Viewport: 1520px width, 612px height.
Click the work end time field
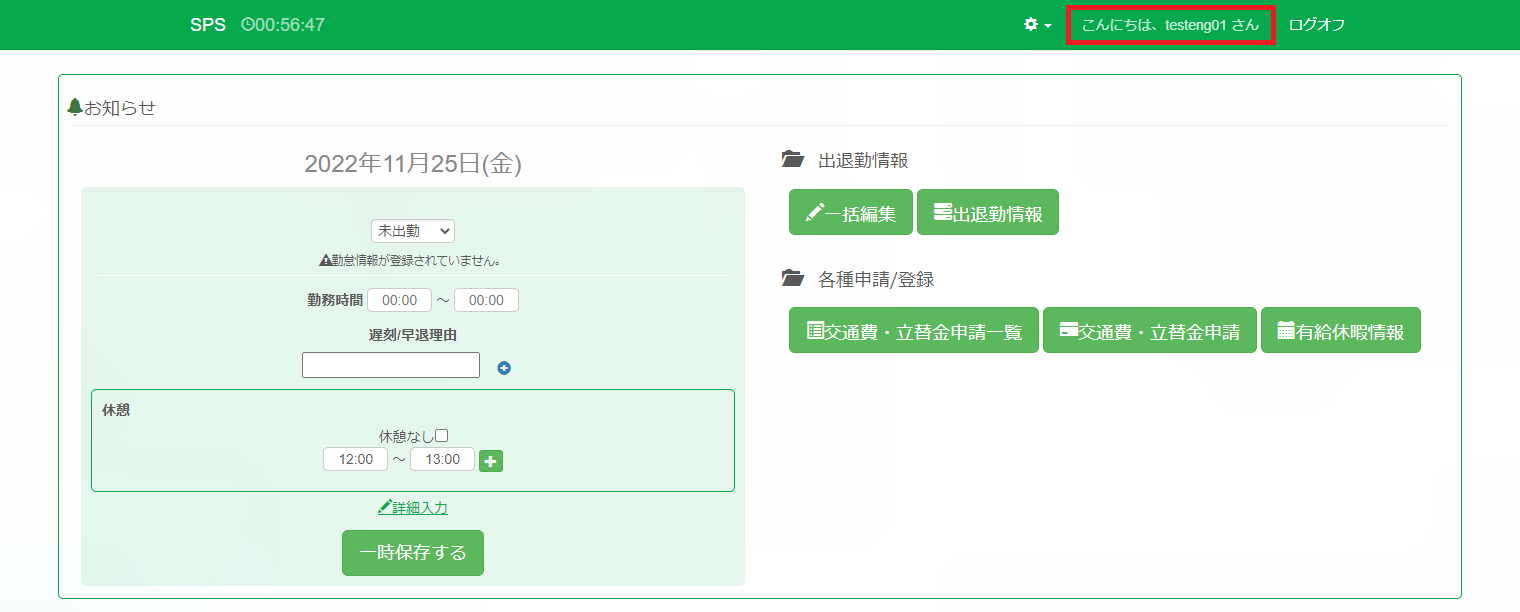pyautogui.click(x=486, y=300)
